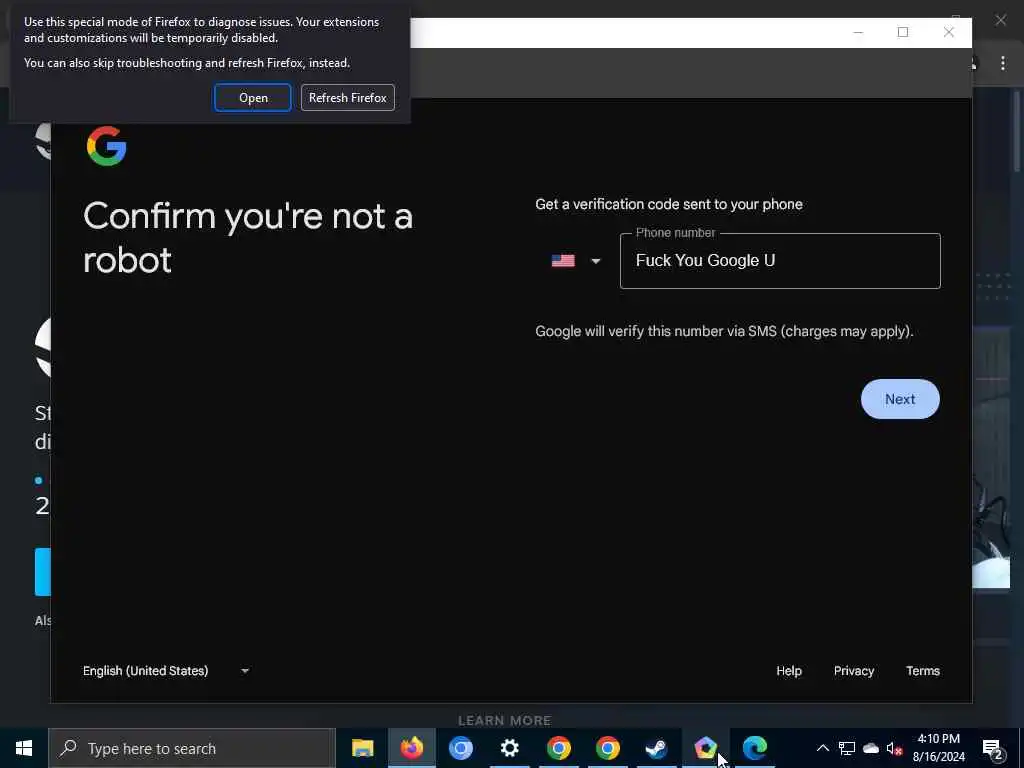The image size is (1024, 768).
Task: Open Microsoft Edge from the taskbar
Action: click(x=754, y=748)
